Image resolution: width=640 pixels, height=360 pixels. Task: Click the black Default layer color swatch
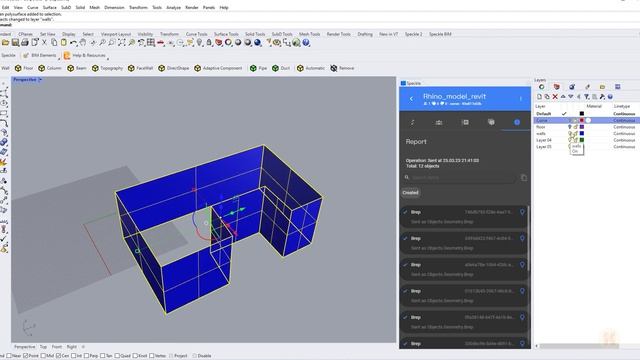coord(582,114)
